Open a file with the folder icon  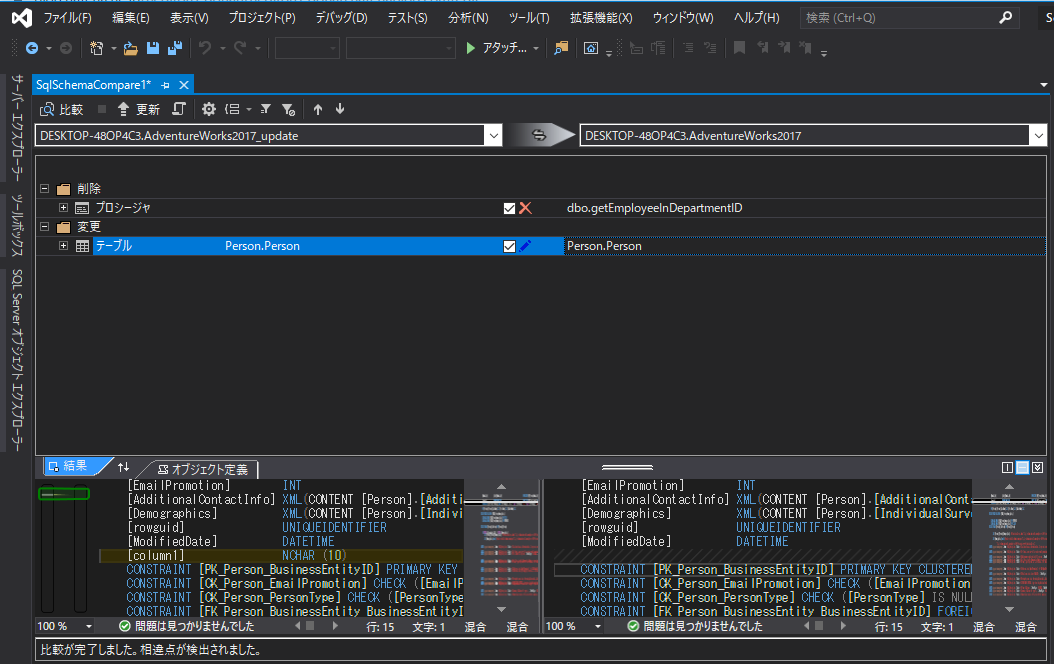point(130,48)
